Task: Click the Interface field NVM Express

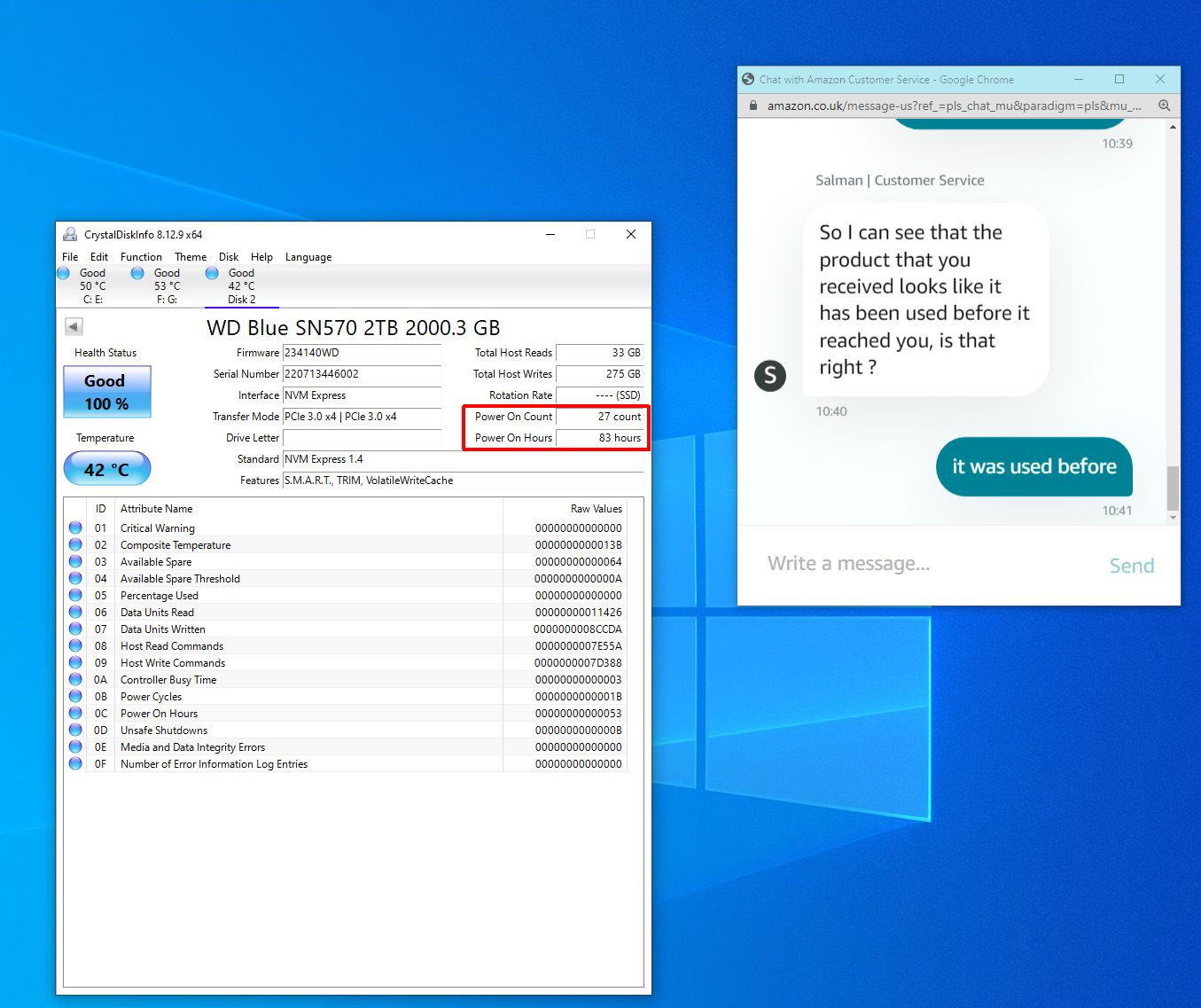Action: click(x=362, y=395)
